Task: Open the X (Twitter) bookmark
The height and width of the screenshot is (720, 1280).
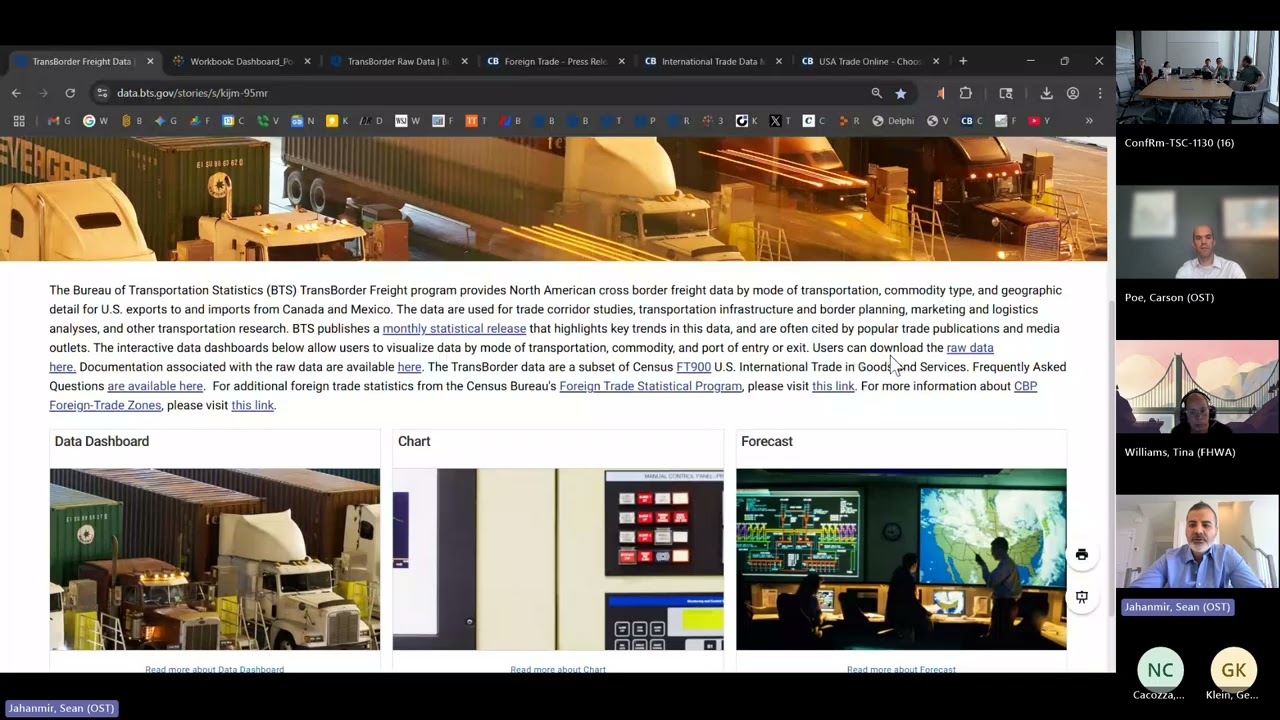Action: (x=780, y=121)
